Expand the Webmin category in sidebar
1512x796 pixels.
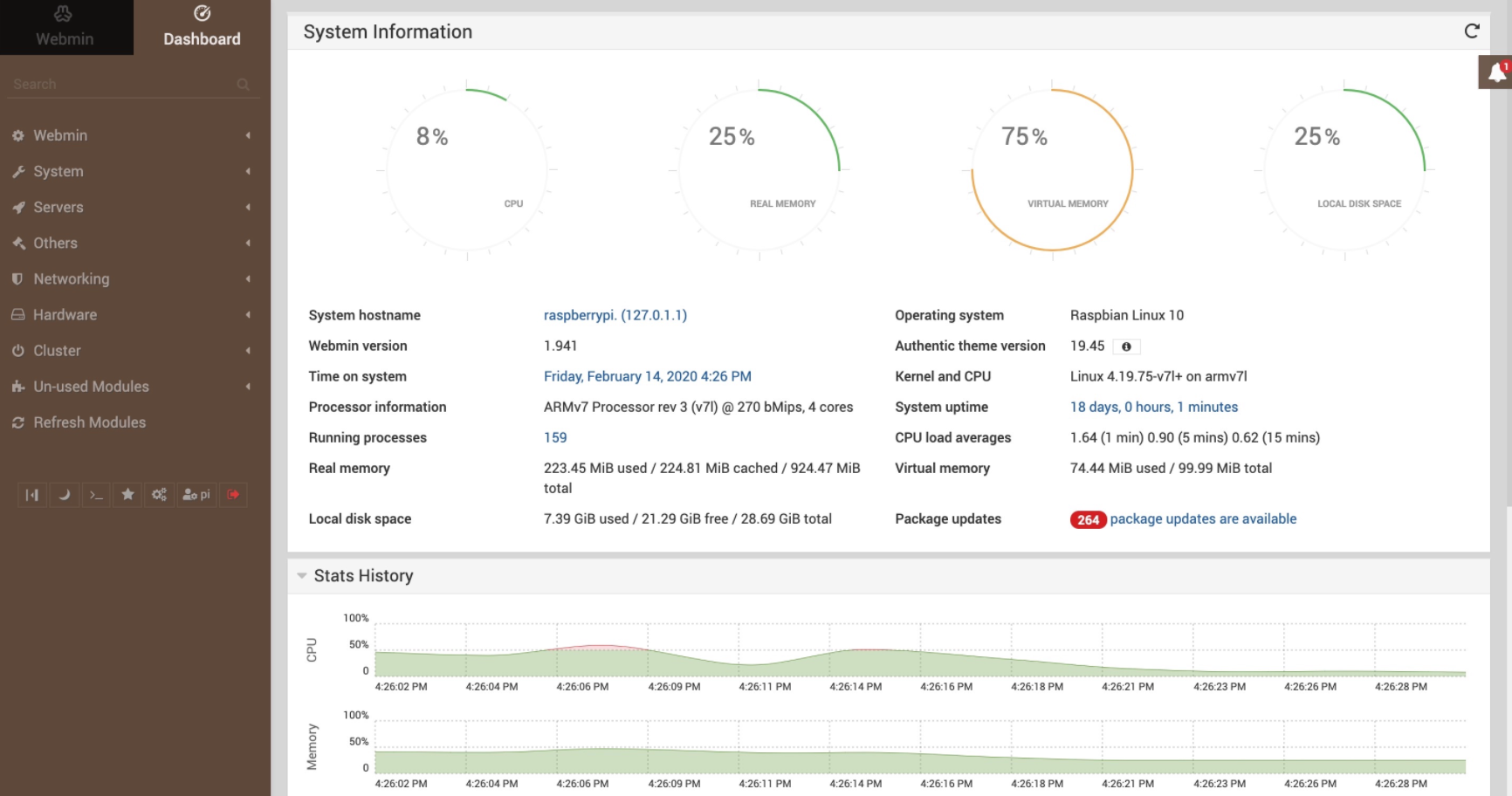(x=134, y=135)
